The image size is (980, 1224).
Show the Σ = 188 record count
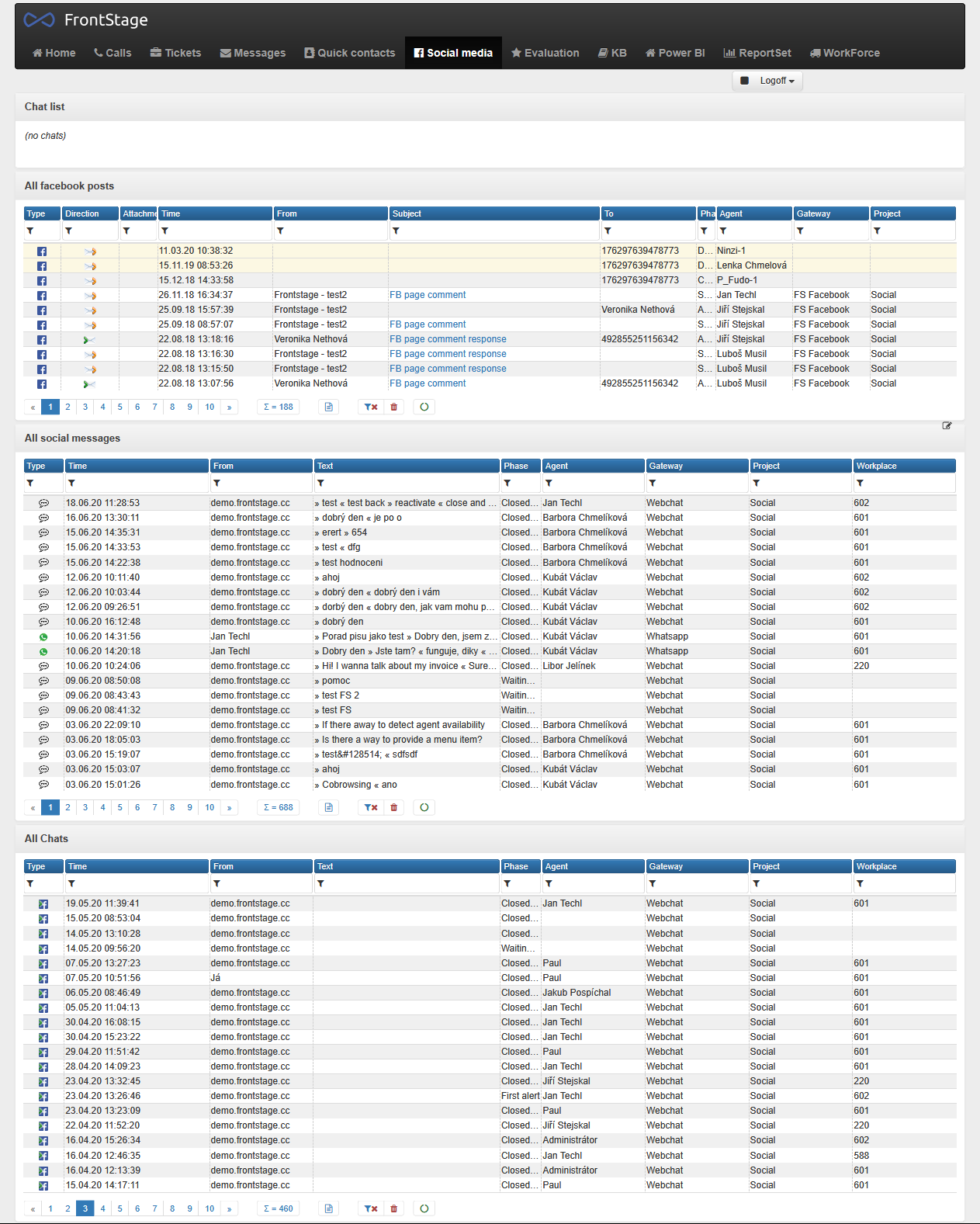pos(279,407)
